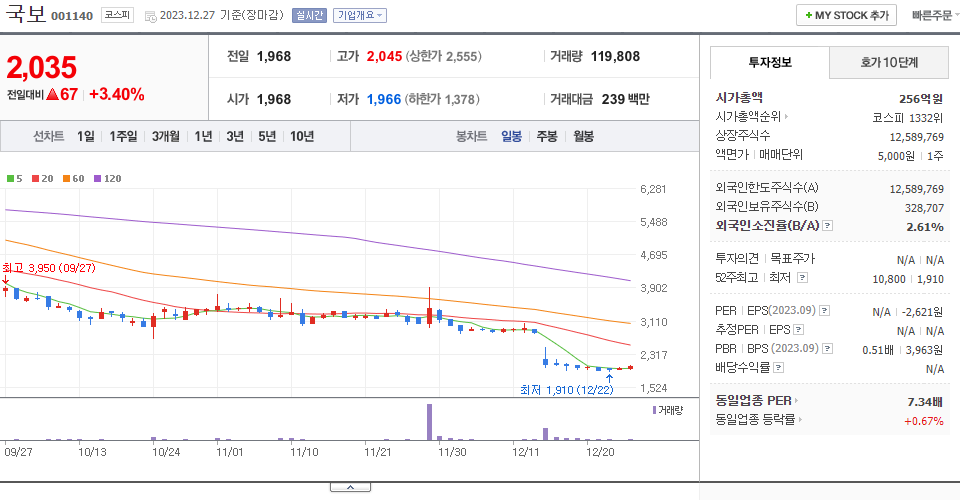Switch to the 호가10단계 tab
This screenshot has width=960, height=500.
[888, 62]
